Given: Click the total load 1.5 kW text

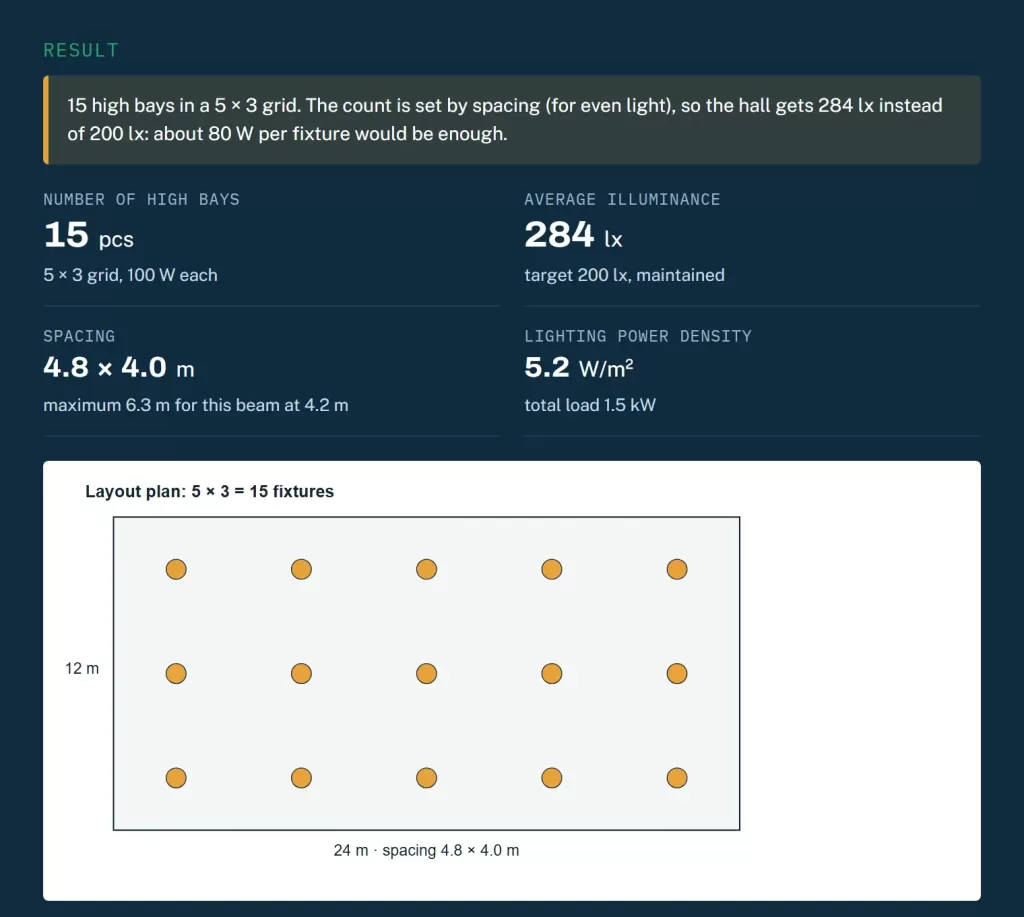Looking at the screenshot, I should coord(590,405).
